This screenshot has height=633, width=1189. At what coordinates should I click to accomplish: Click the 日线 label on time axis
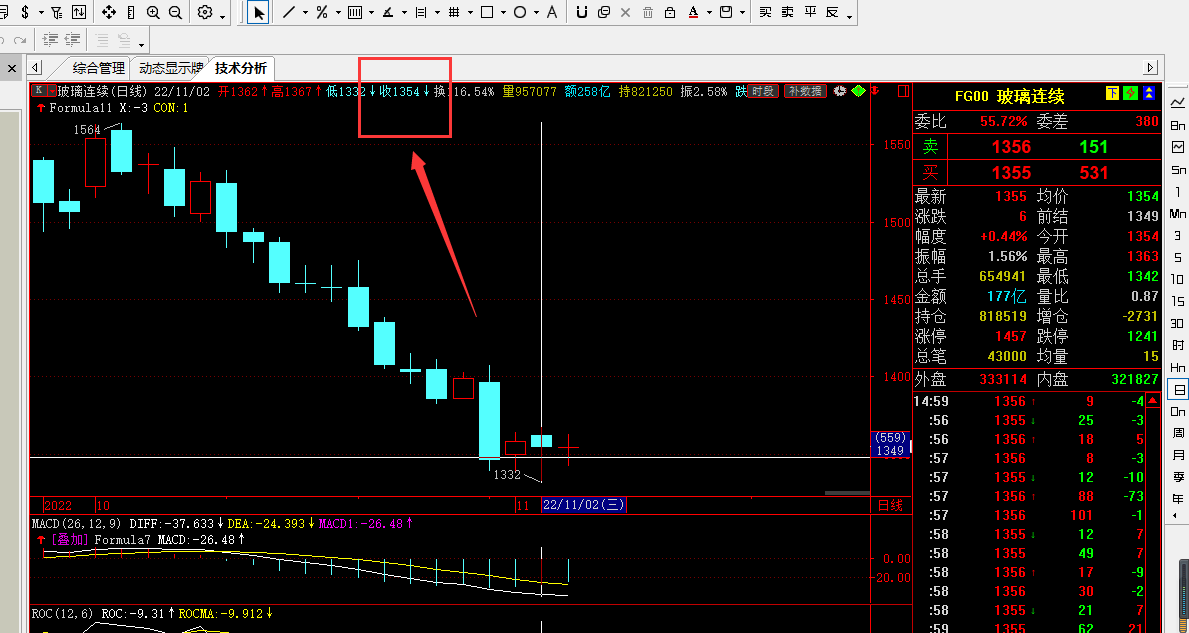point(889,505)
